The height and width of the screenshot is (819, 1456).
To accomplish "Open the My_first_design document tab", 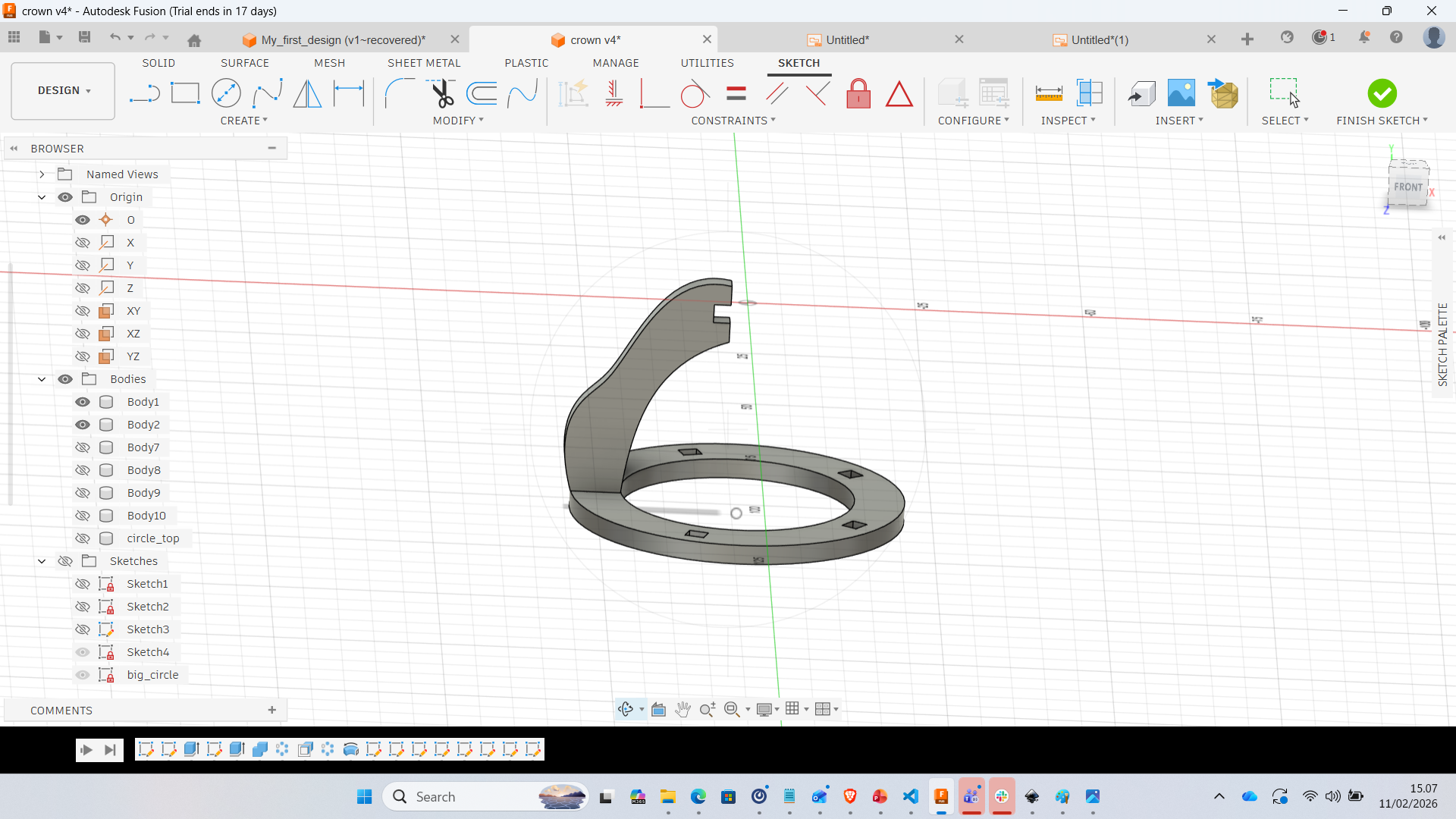I will tap(343, 39).
